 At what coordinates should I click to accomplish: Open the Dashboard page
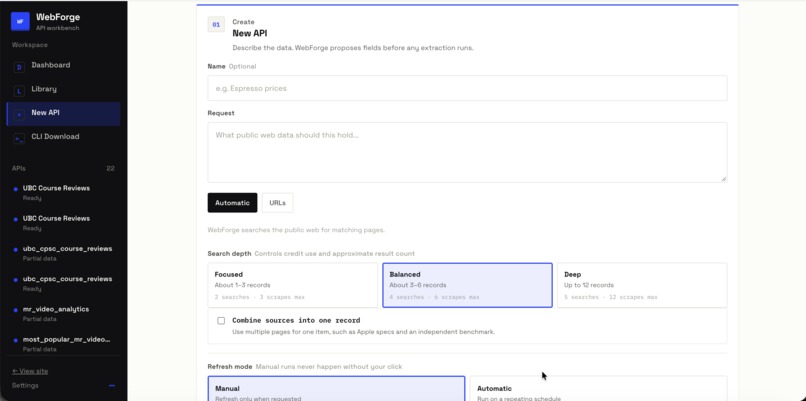point(63,66)
